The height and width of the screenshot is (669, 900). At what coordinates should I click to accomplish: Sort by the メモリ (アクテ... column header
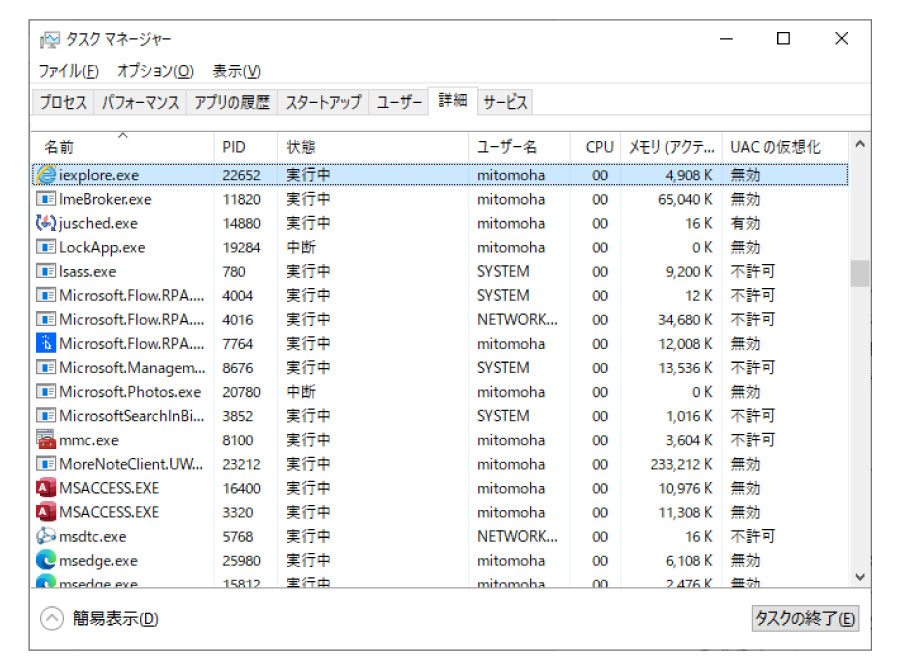coord(672,147)
